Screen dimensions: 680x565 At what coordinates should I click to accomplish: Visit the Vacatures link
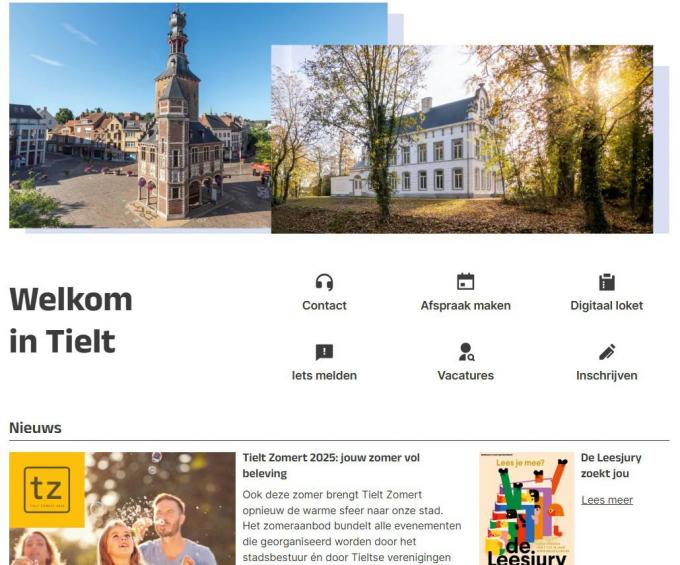[465, 376]
